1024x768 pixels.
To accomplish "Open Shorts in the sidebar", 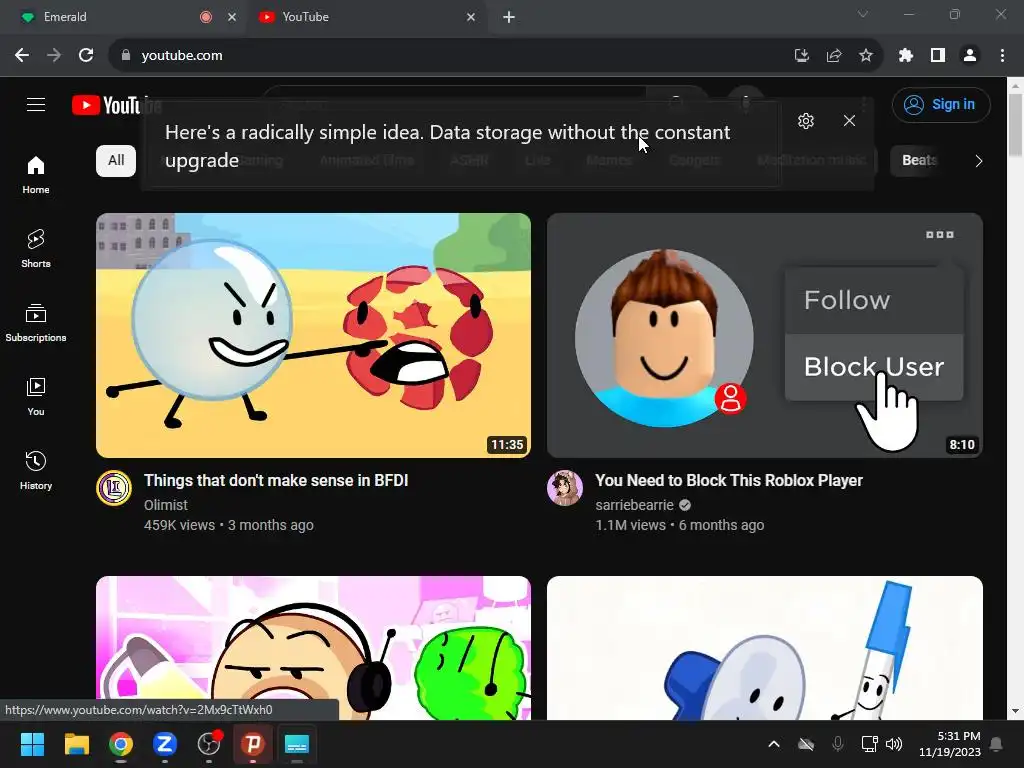I will click(36, 249).
